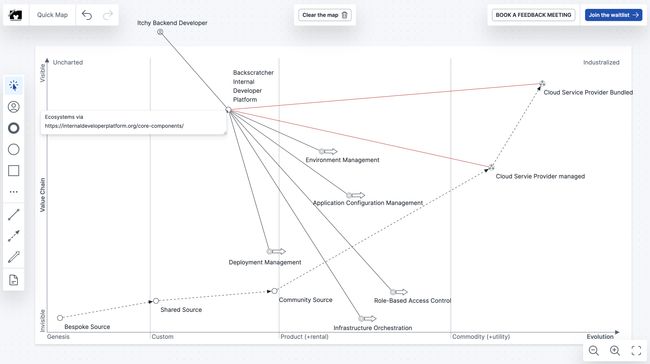Screen dimensions: 650x364
Task: Choose the dashed arrow evolution tool
Action: tap(14, 236)
